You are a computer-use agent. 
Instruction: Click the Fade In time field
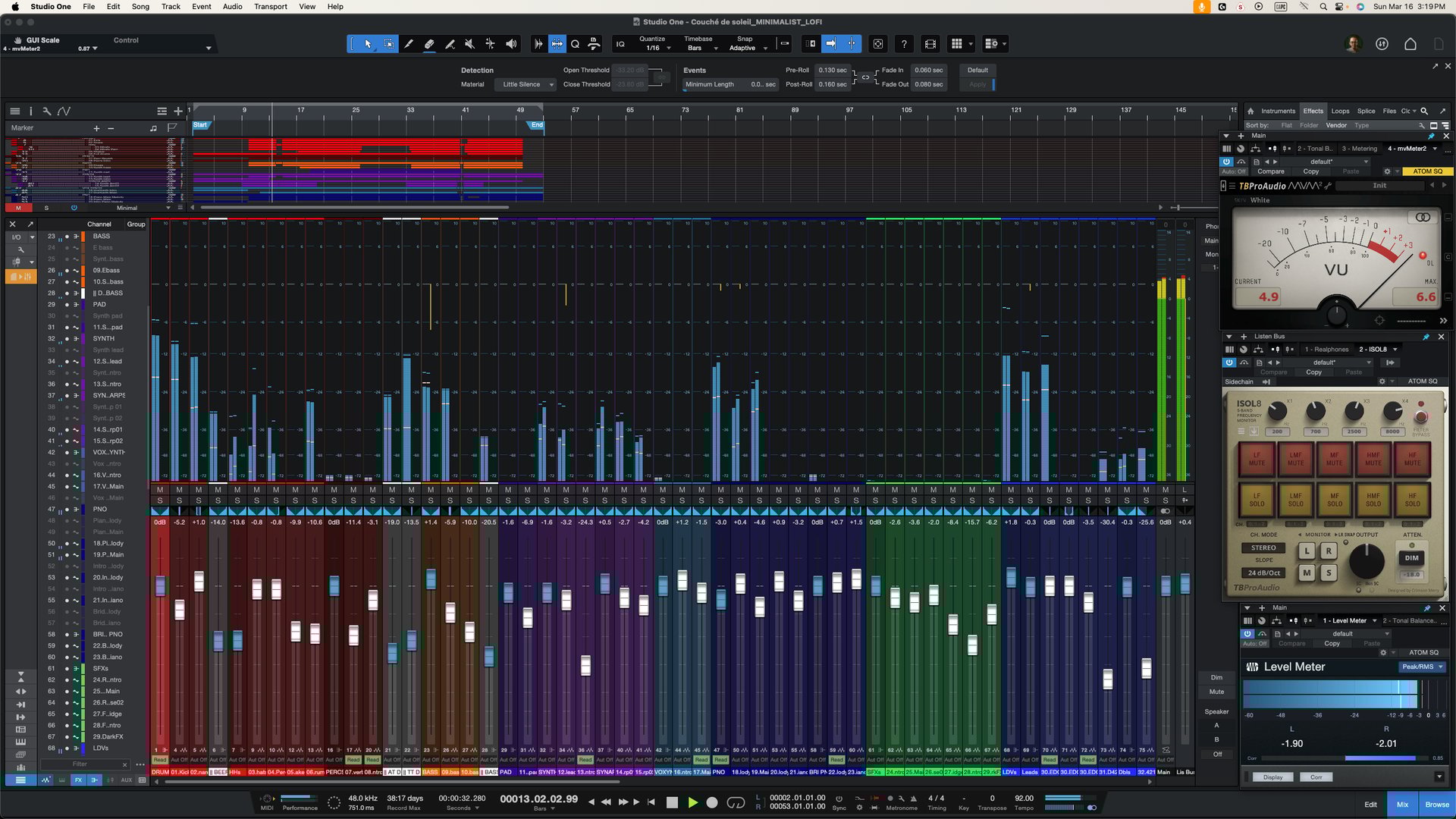pyautogui.click(x=928, y=70)
